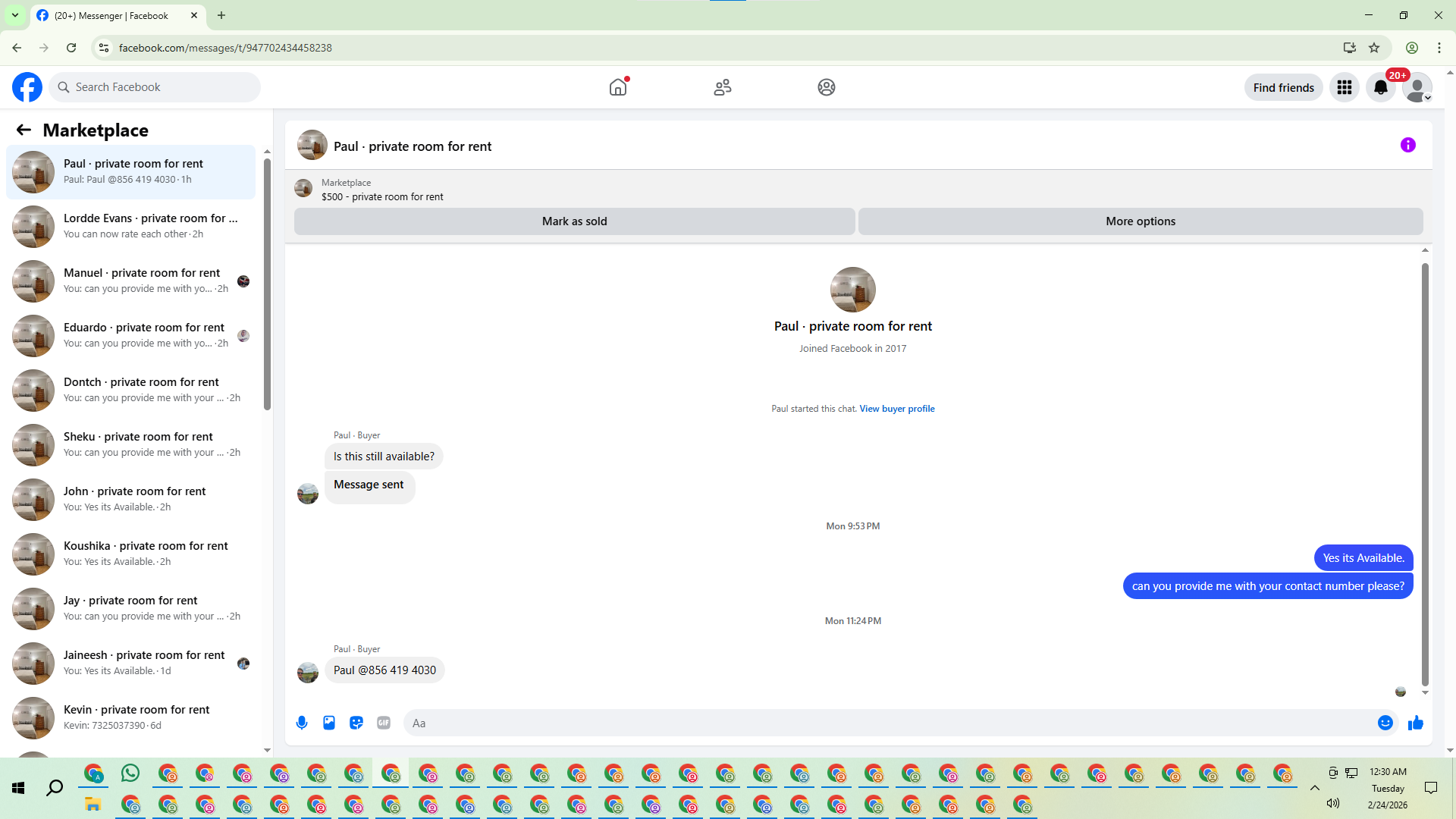This screenshot has width=1456, height=819.
Task: Click the More options button
Action: pos(1140,221)
